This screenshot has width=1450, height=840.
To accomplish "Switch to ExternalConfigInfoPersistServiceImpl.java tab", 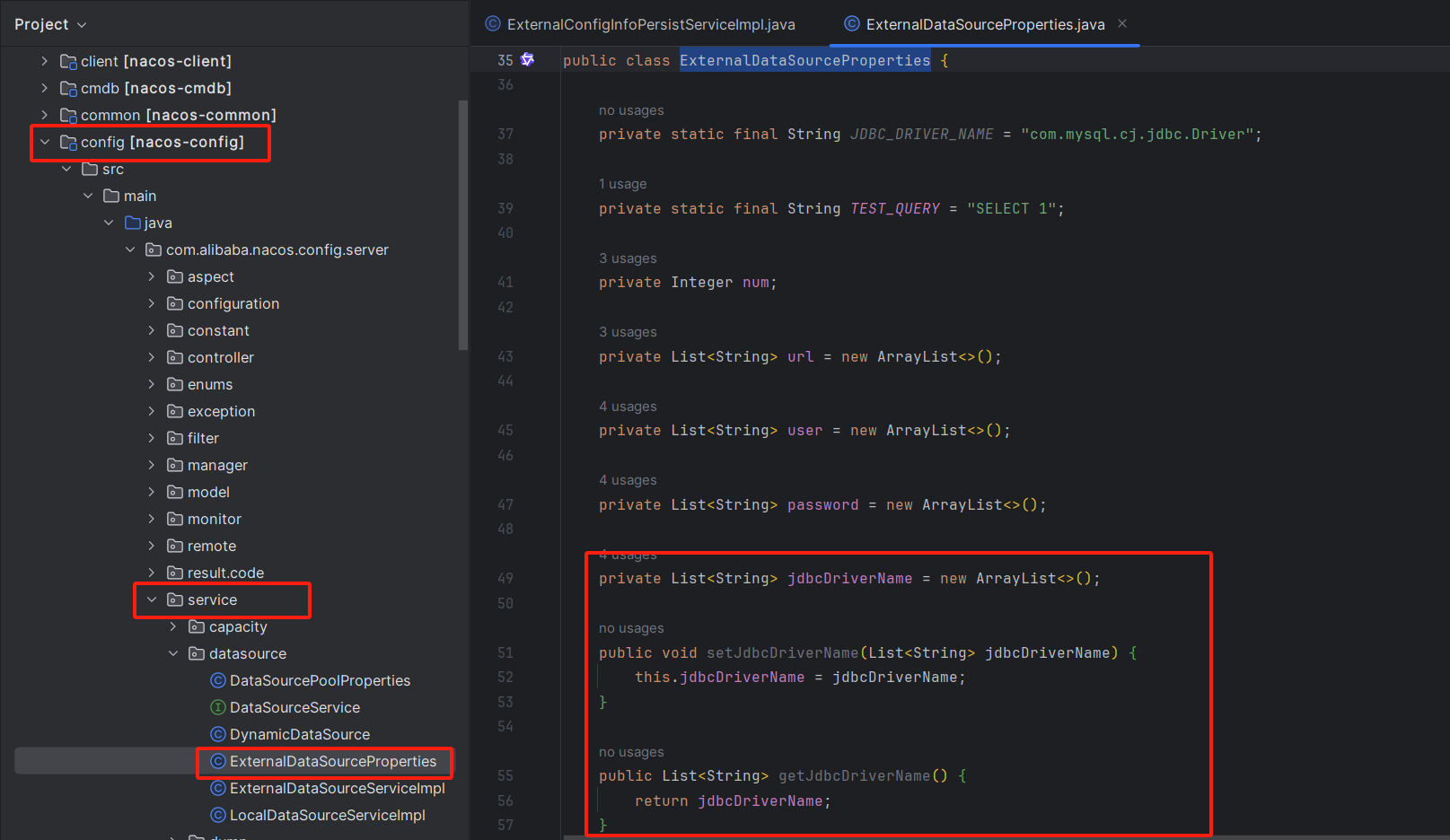I will click(640, 24).
